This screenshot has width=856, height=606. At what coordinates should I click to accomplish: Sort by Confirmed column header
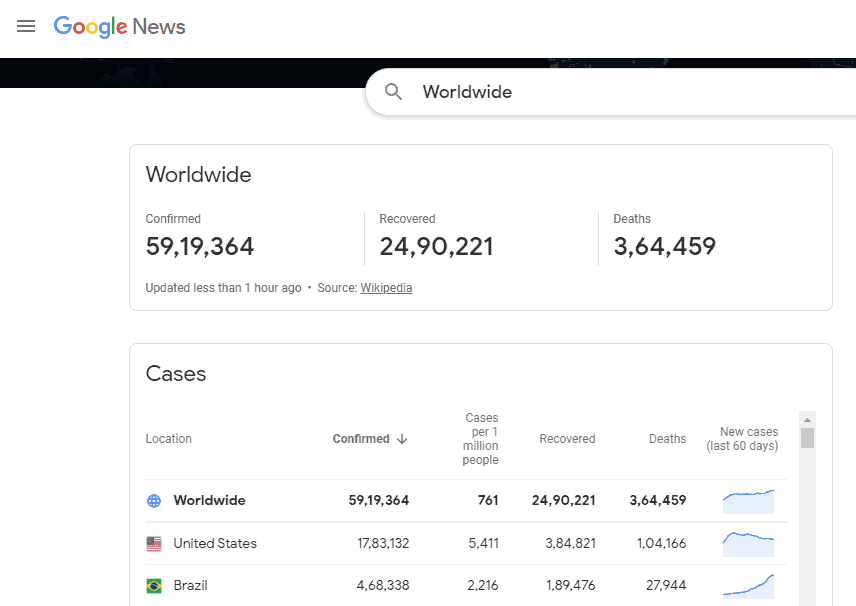click(x=361, y=439)
